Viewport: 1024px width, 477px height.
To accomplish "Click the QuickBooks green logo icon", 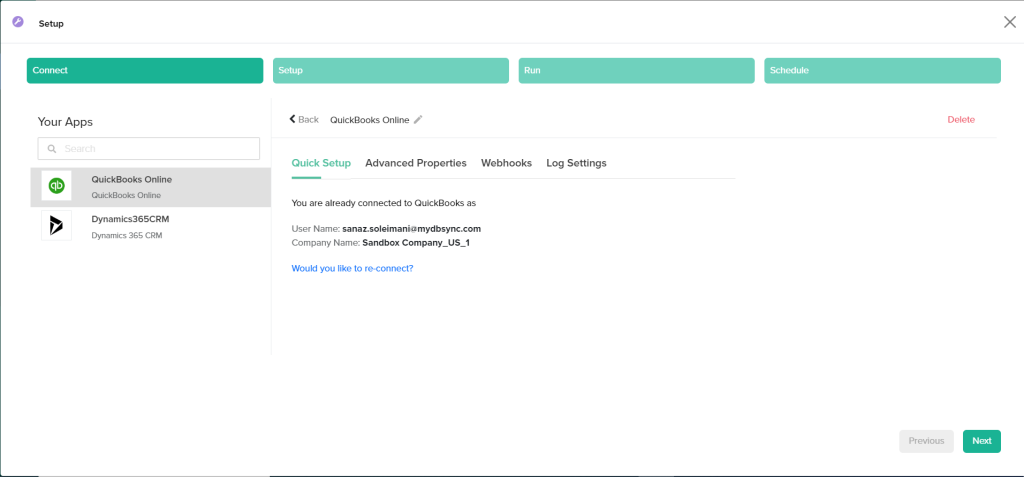I will click(x=56, y=186).
